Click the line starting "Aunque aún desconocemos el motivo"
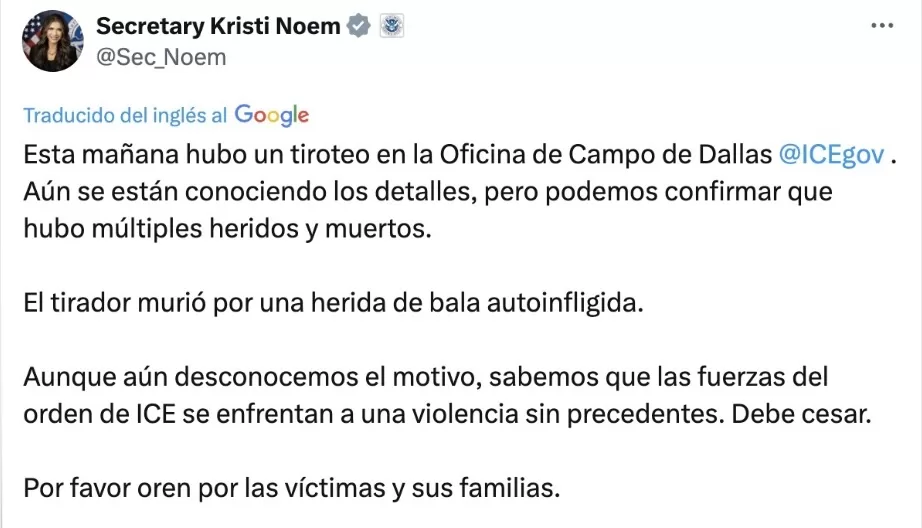 click(x=426, y=379)
